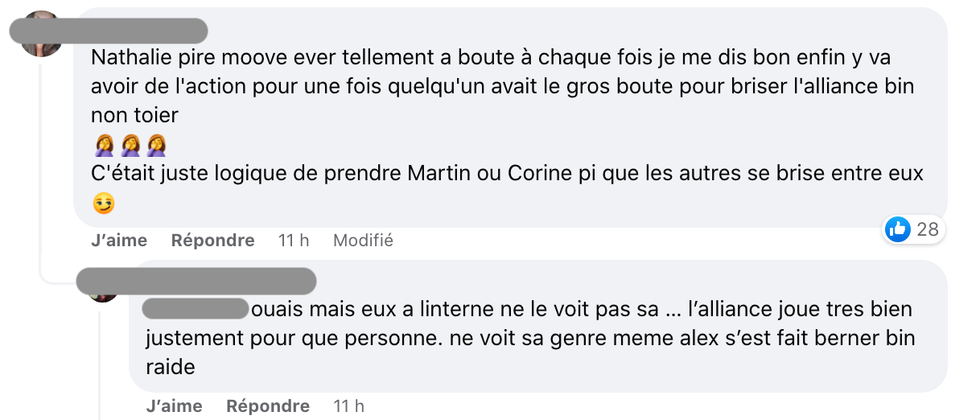Click the blurred mentioned name before 'ouais mais'
The height and width of the screenshot is (420, 980).
pyautogui.click(x=195, y=309)
